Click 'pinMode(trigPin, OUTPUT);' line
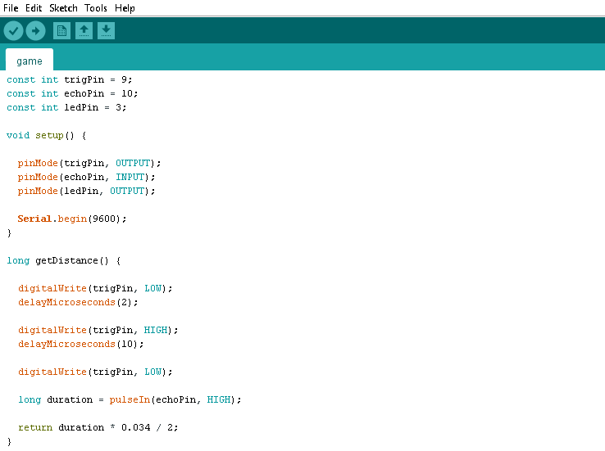Viewport: 605px width, 451px height. coord(89,163)
